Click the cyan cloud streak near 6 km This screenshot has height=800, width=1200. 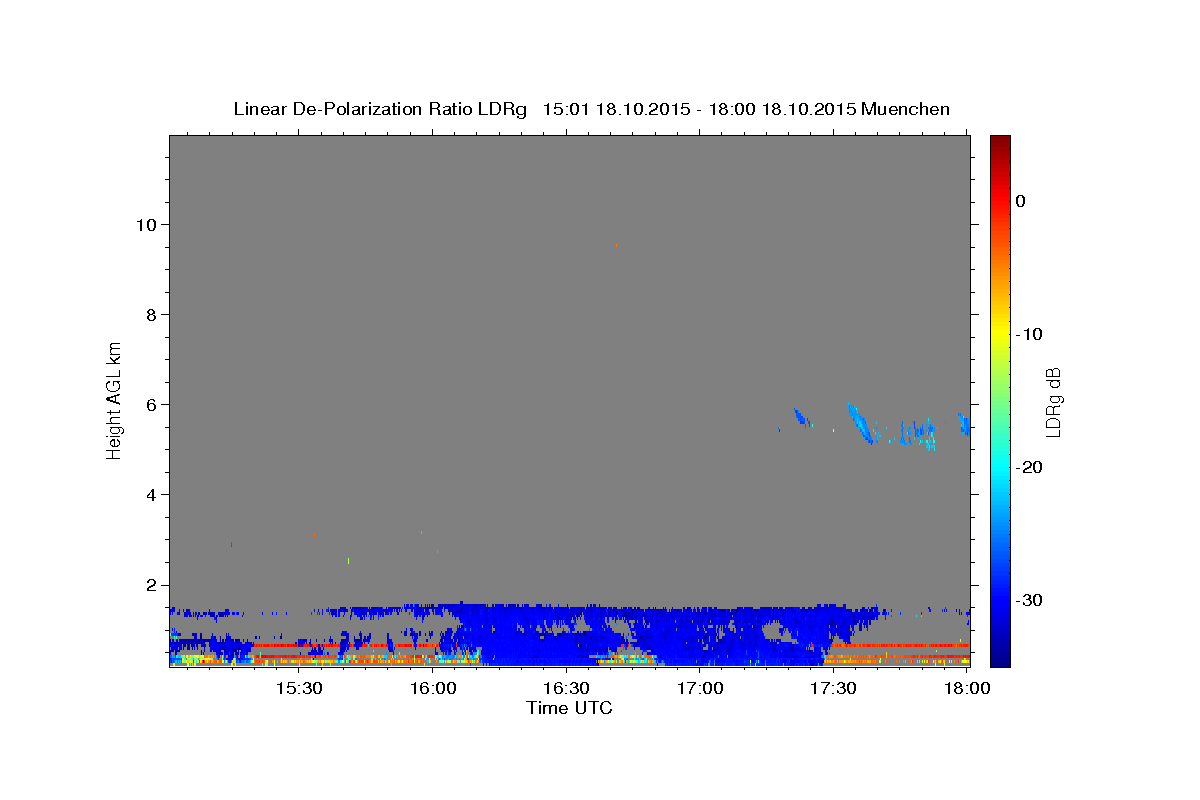(859, 423)
